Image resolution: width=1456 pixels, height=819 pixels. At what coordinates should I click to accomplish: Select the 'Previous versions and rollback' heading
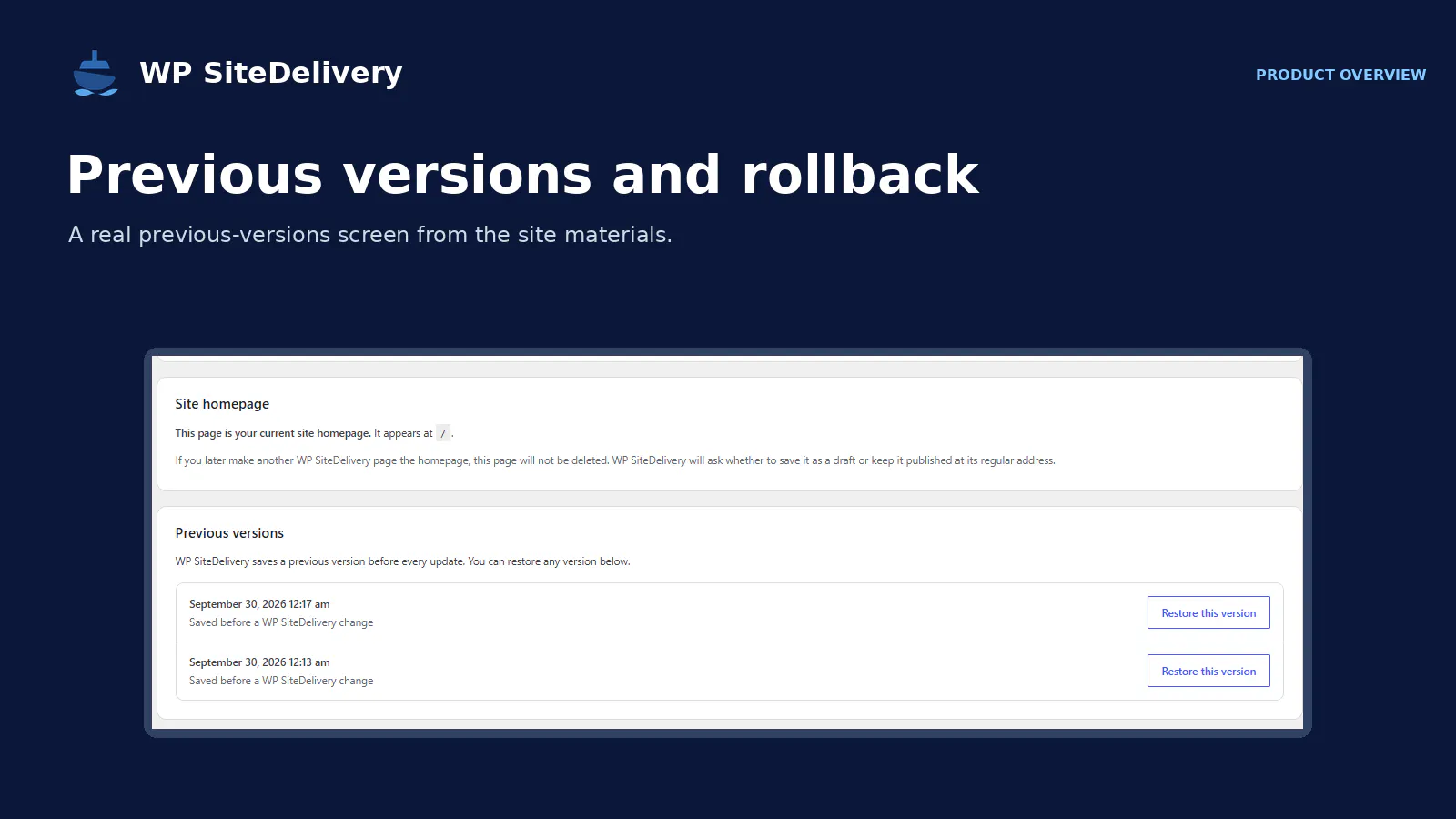(x=522, y=175)
